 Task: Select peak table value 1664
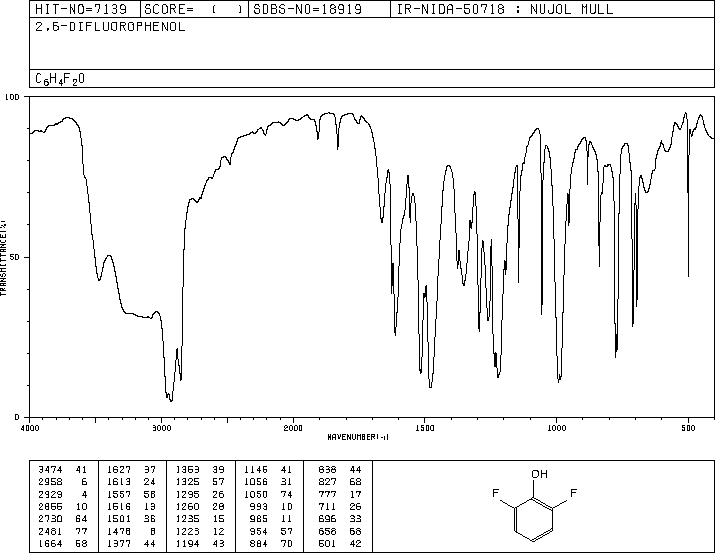[x=50, y=544]
